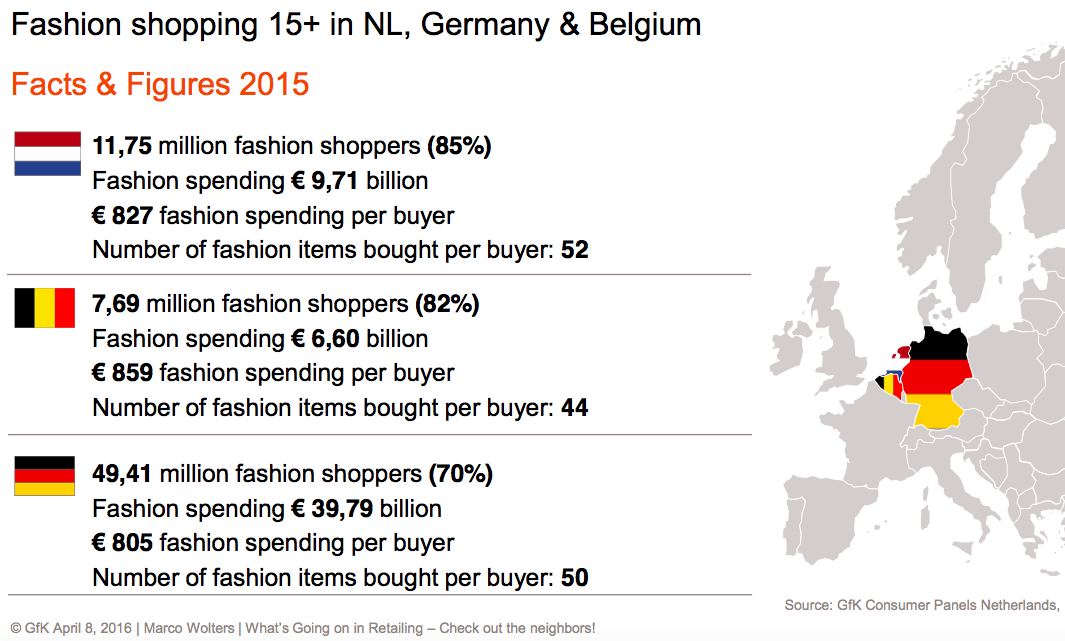Click Germany's items bought per buyer: 50
This screenshot has height=641, width=1065.
click(x=340, y=578)
